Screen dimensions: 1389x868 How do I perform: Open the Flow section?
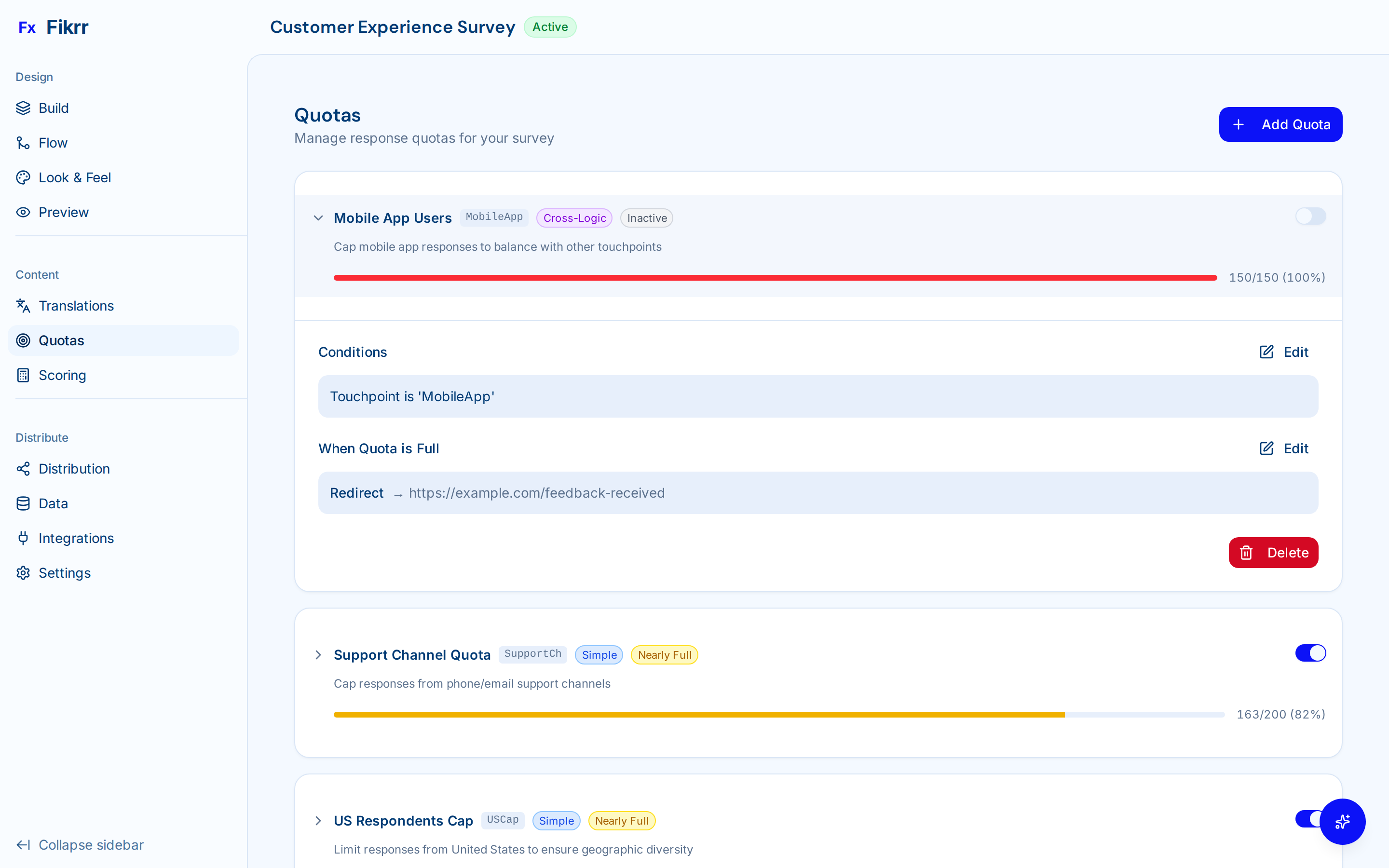(x=53, y=142)
